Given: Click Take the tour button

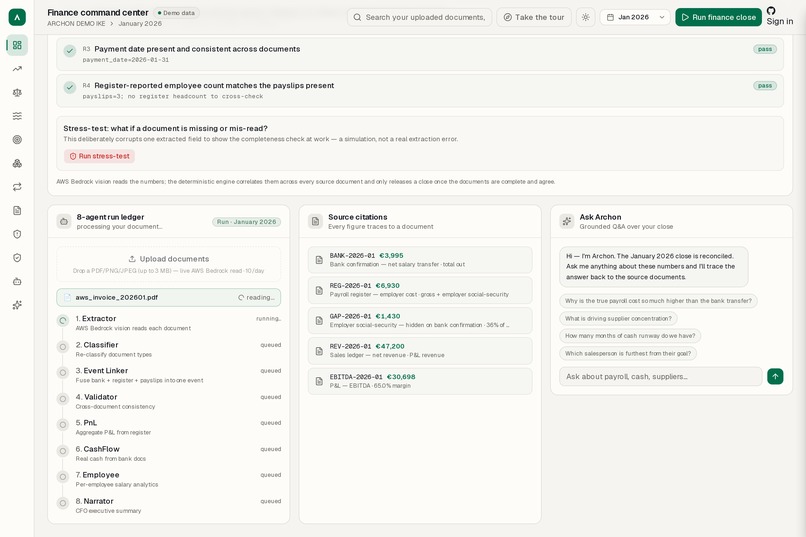Looking at the screenshot, I should [x=534, y=17].
